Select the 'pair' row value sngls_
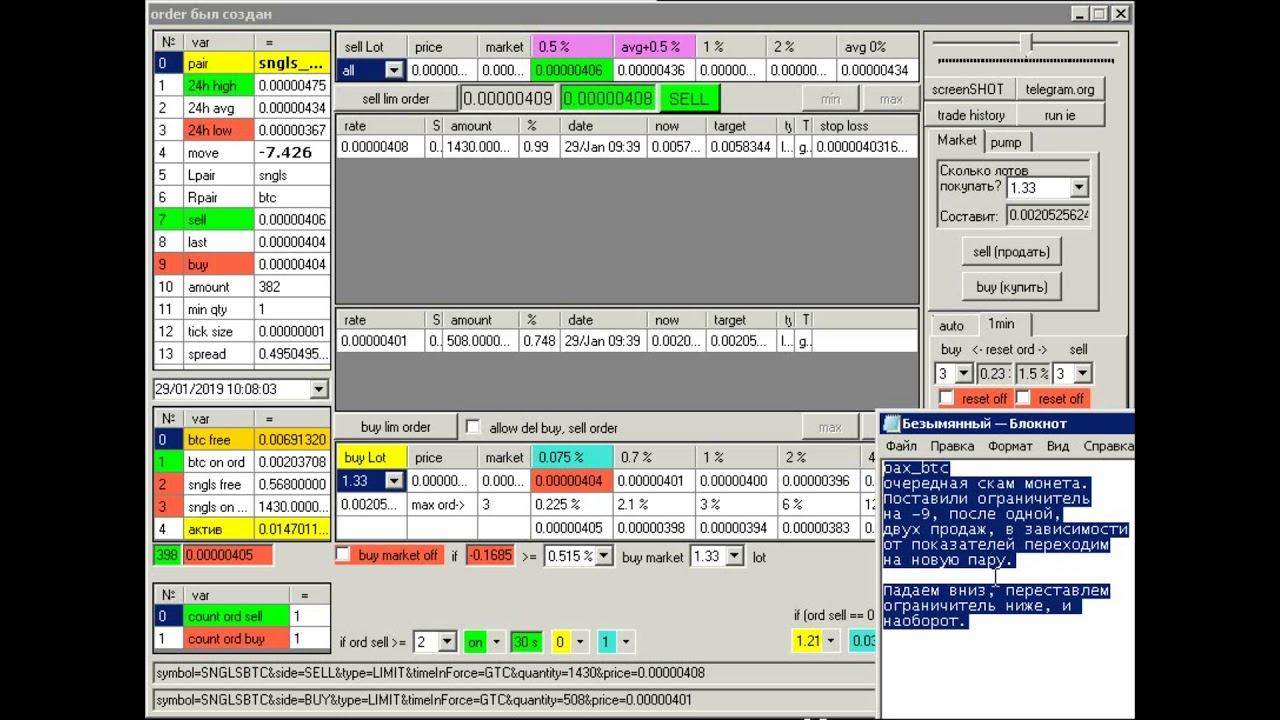Image resolution: width=1280 pixels, height=720 pixels. (x=292, y=63)
